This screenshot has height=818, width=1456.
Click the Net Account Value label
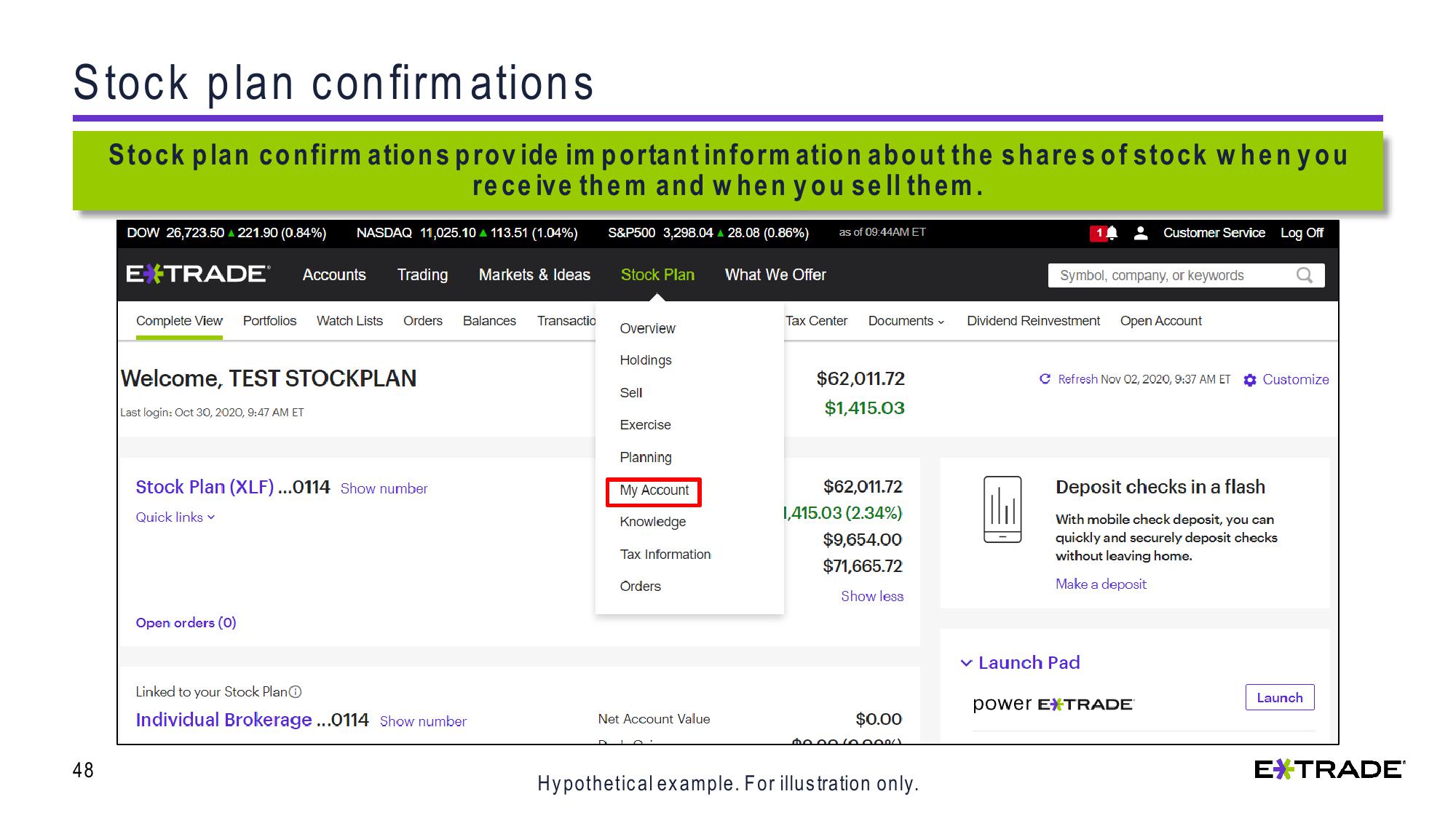654,719
